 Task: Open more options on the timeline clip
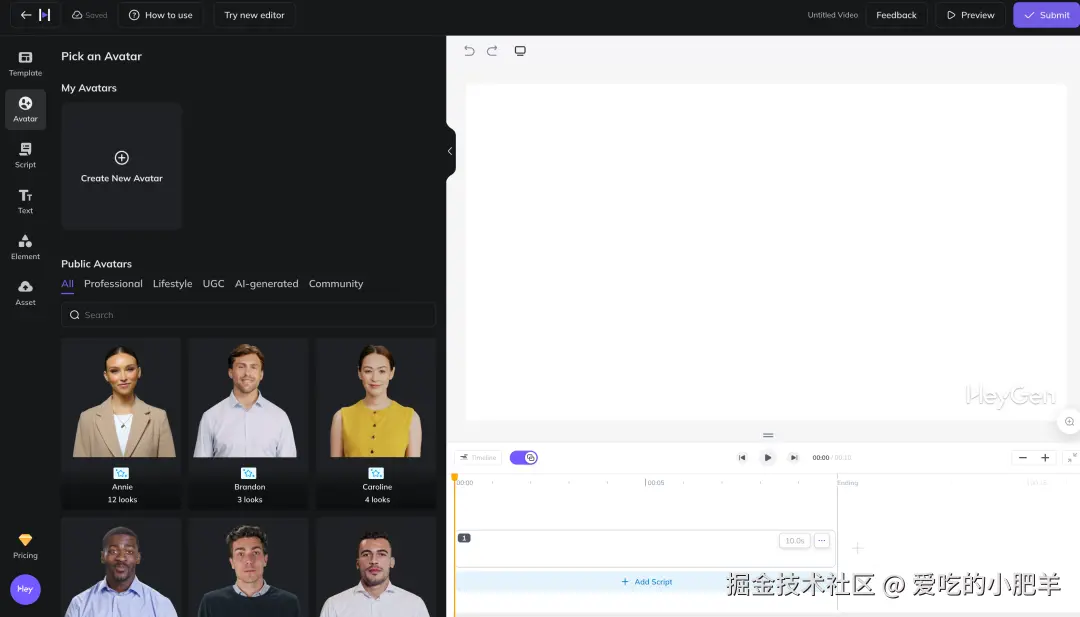(x=821, y=540)
